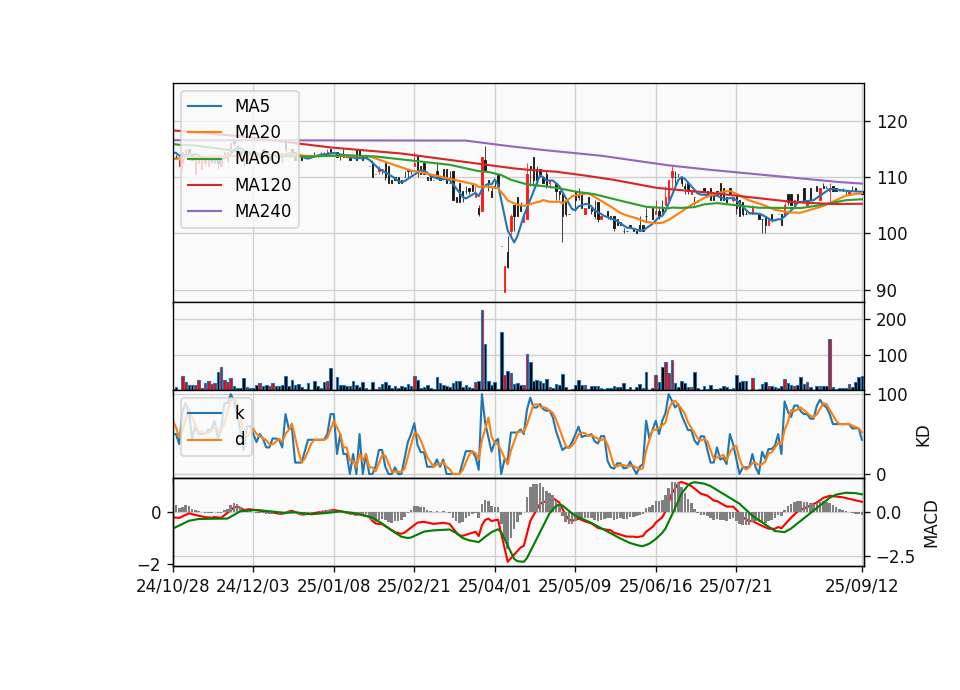Click the 25/06/16 date axis label
Image resolution: width=960 pixels, height=690 pixels.
(x=656, y=586)
